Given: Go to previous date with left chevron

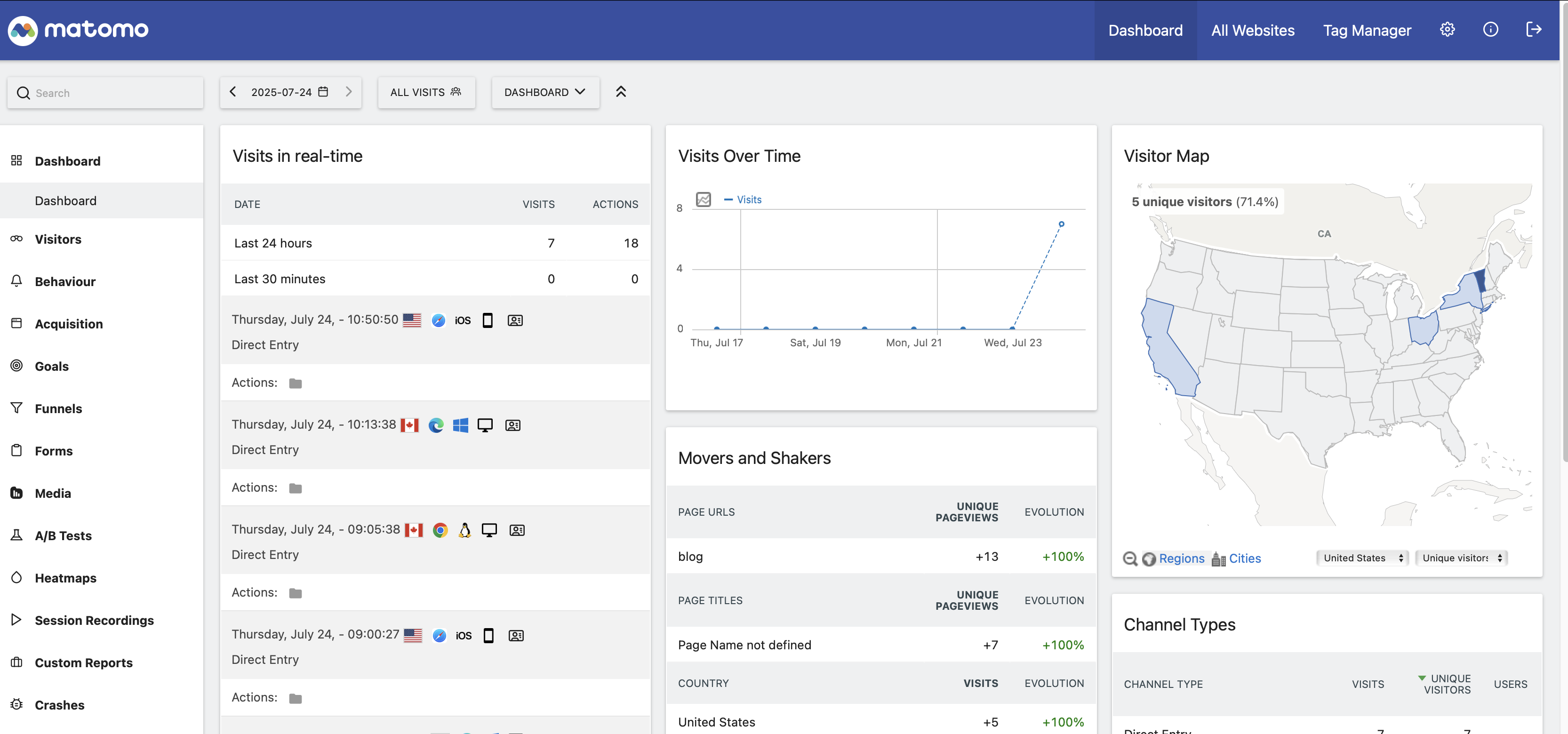Looking at the screenshot, I should pos(232,92).
